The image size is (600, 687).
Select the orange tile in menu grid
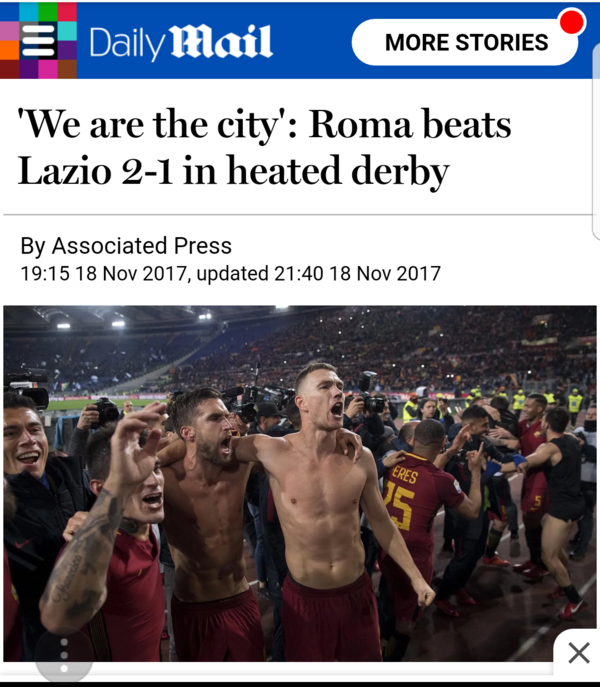[10, 50]
